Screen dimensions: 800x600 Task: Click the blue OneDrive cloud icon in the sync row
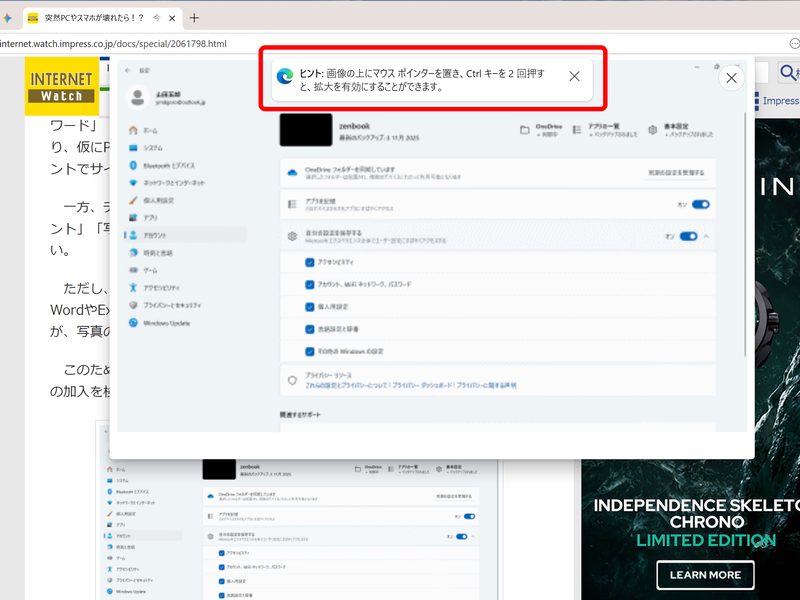point(292,173)
